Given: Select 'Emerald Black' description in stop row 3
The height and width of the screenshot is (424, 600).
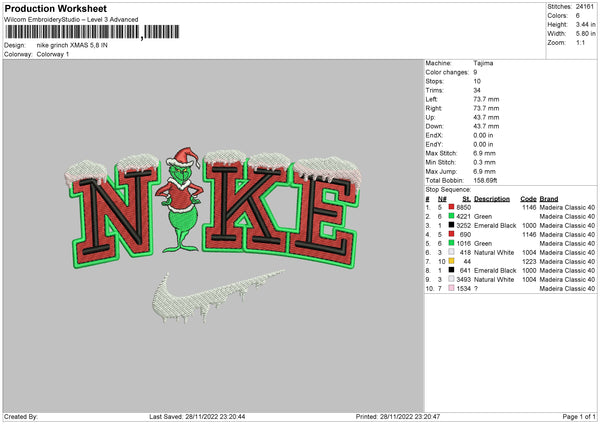Looking at the screenshot, I should click(x=495, y=225).
